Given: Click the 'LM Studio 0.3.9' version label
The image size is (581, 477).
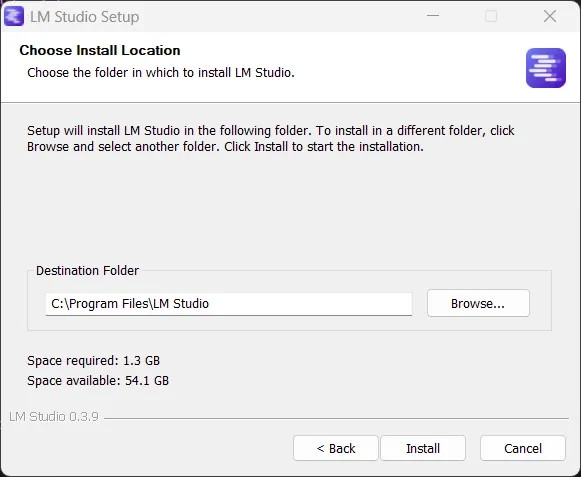Looking at the screenshot, I should pyautogui.click(x=54, y=417).
